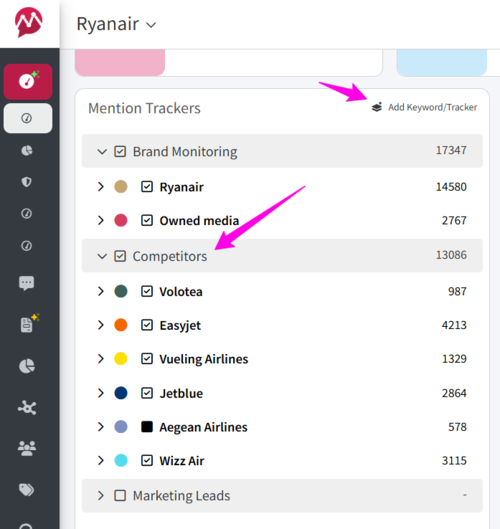Screen dimensions: 500x529
Task: Click the Volotea tracker name
Action: click(181, 291)
